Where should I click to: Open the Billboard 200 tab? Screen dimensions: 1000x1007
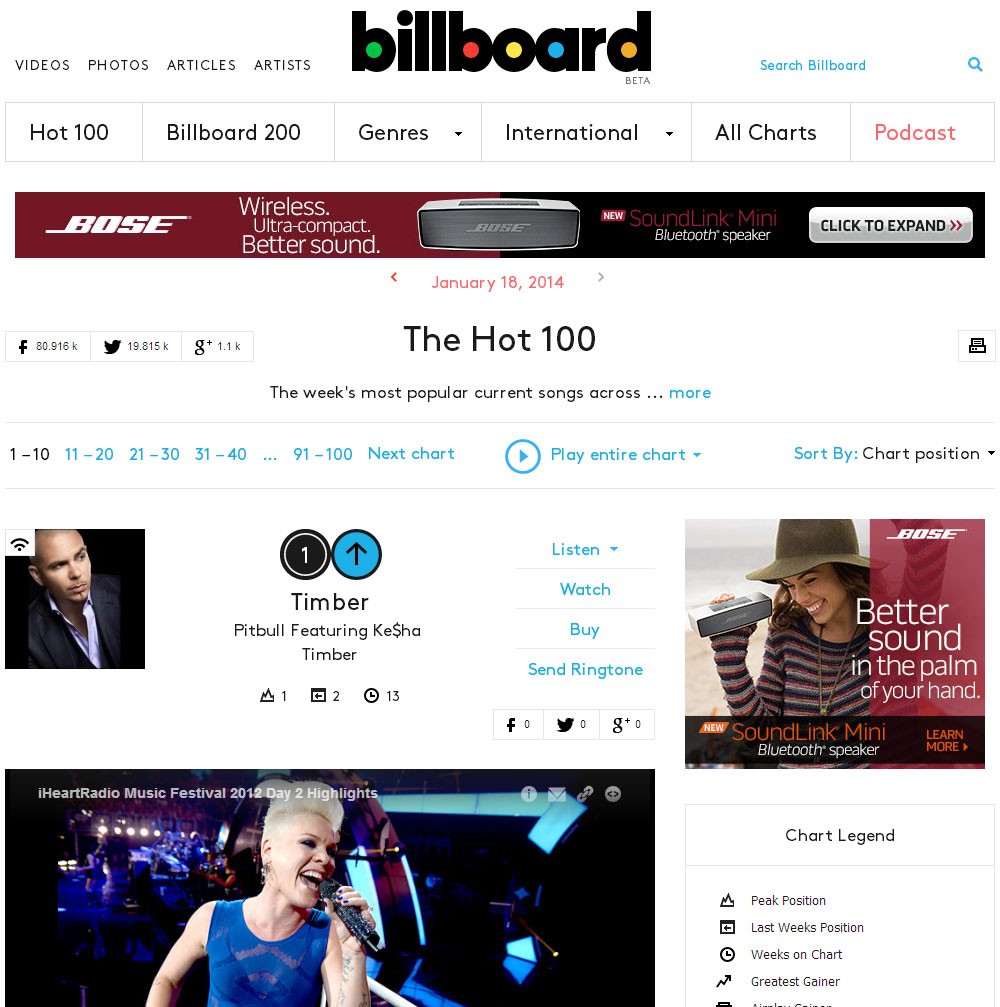point(233,132)
